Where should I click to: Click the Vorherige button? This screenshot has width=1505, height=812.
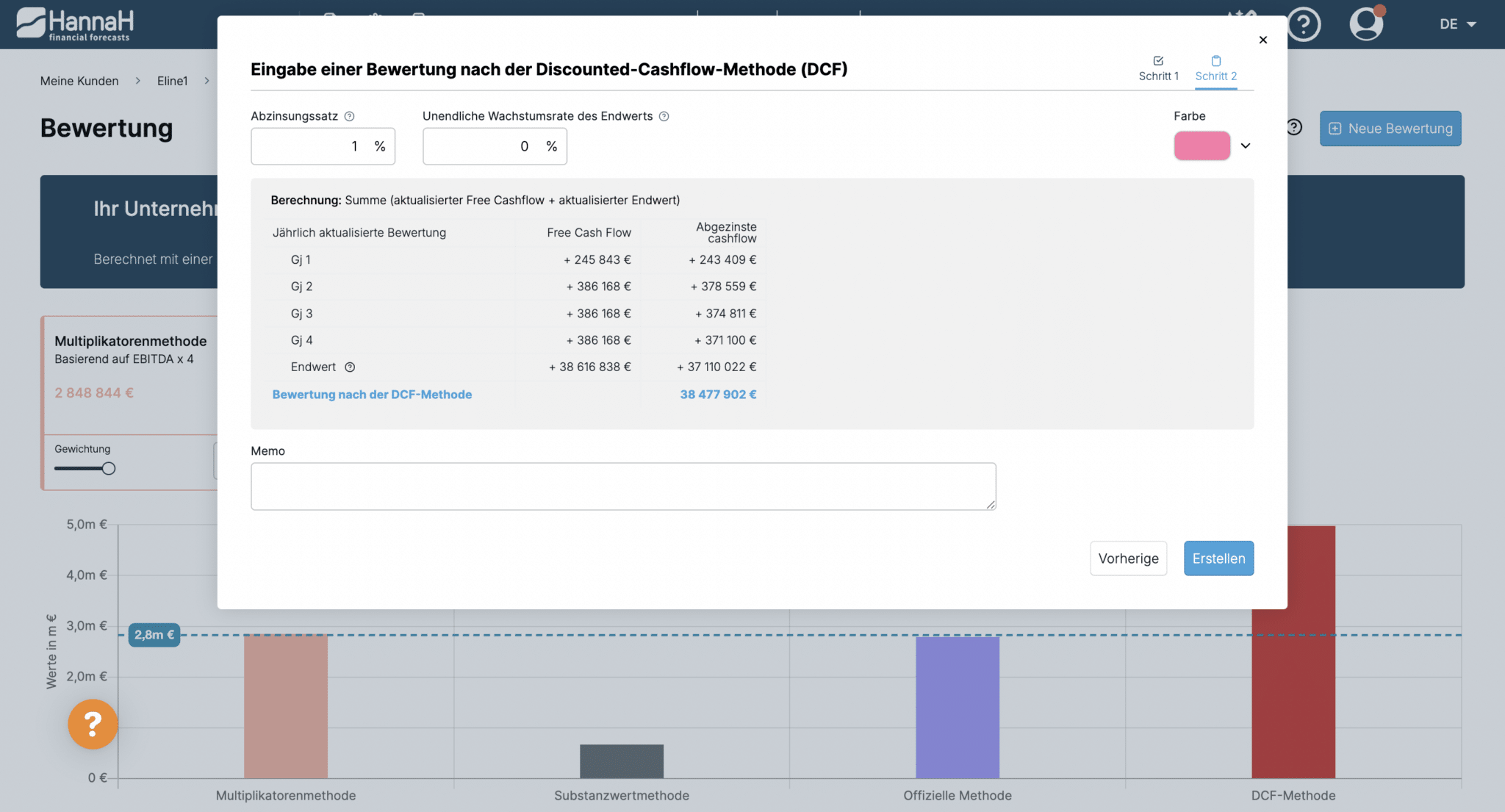(x=1128, y=558)
